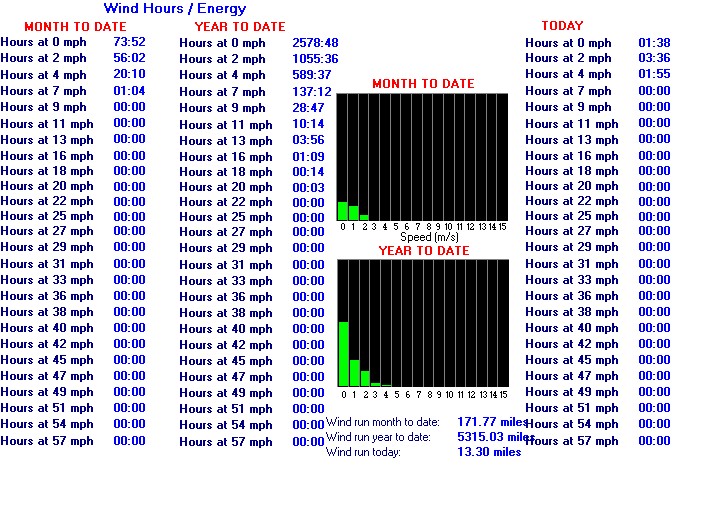Click the MONTH TO DATE chart title
707x529 pixels.
click(423, 84)
